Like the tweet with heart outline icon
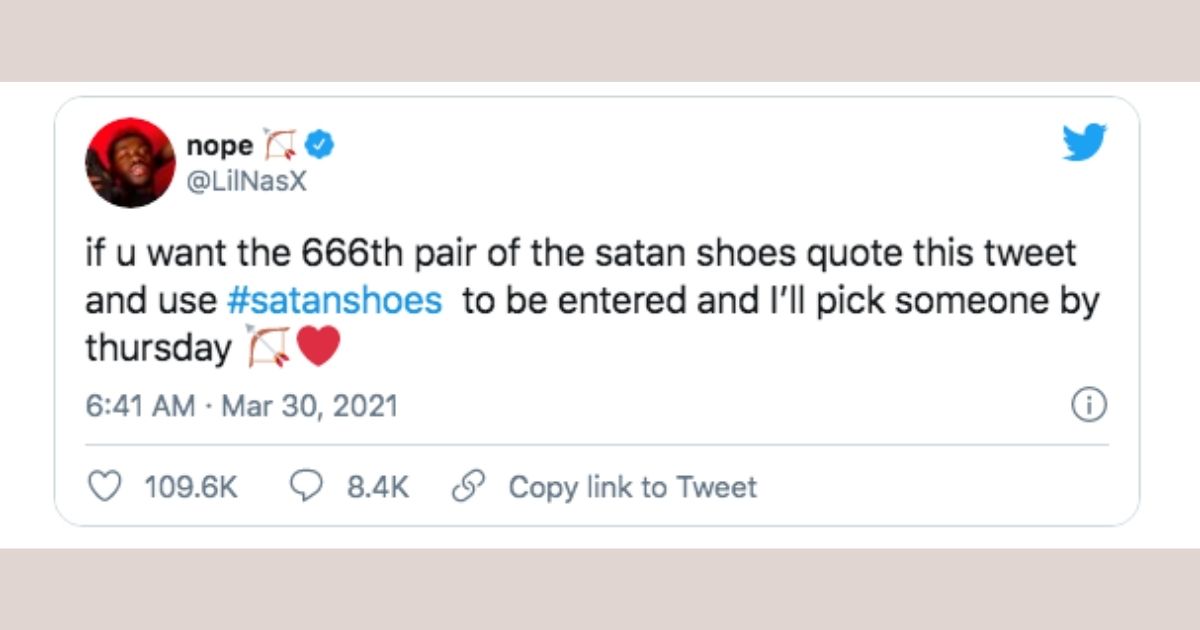The width and height of the screenshot is (1200, 630). (103, 487)
